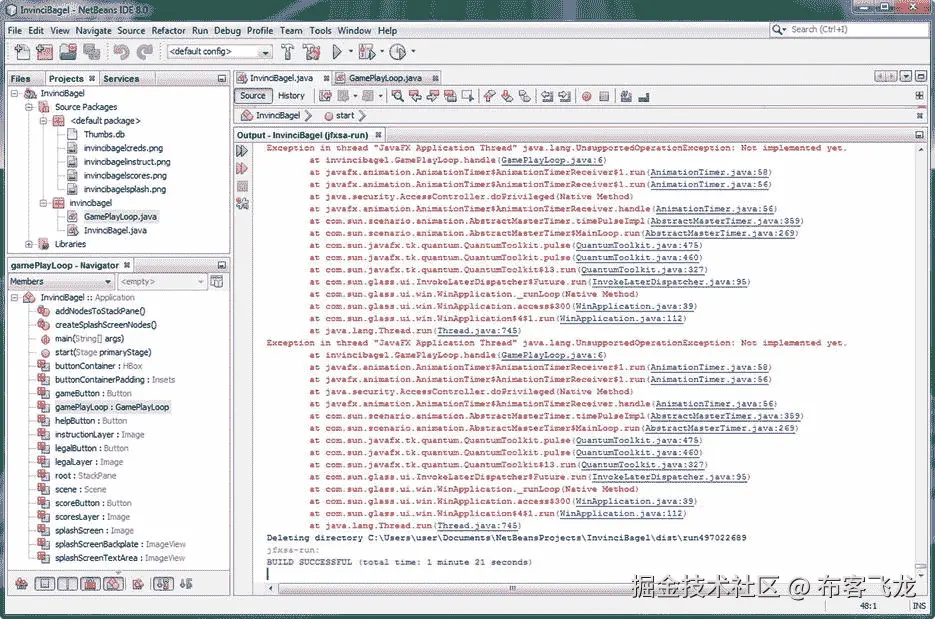Screen dimensions: 935x619
Task: Click the Output panel horizontal scrollbar
Action: [512, 589]
